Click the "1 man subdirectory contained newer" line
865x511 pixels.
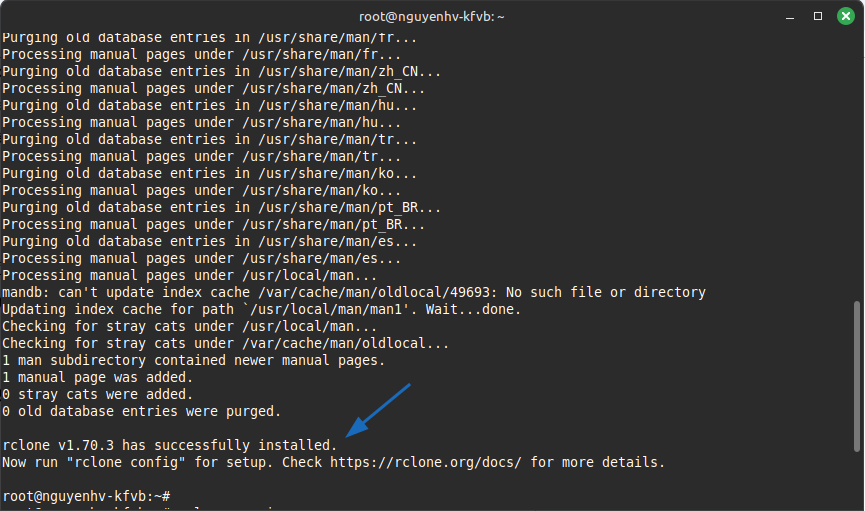(193, 360)
